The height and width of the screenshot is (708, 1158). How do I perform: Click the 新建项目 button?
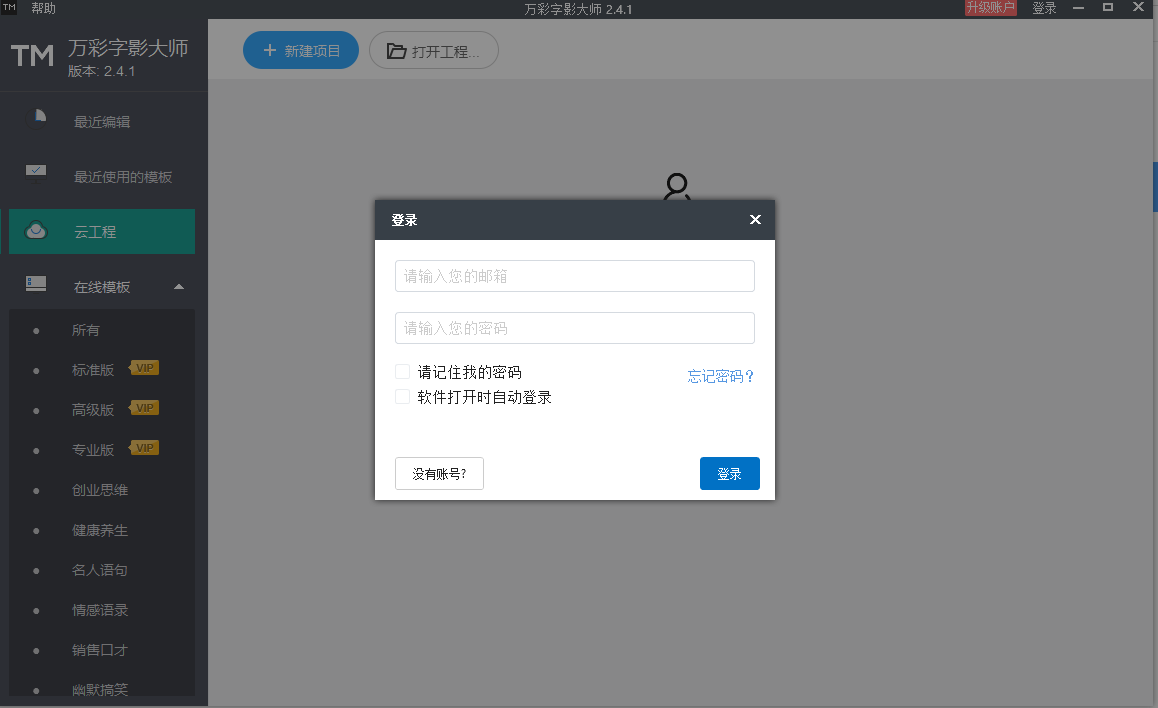pyautogui.click(x=300, y=49)
